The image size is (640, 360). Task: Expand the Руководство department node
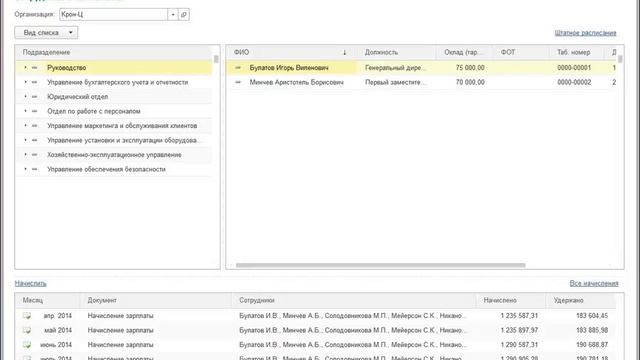(25, 67)
